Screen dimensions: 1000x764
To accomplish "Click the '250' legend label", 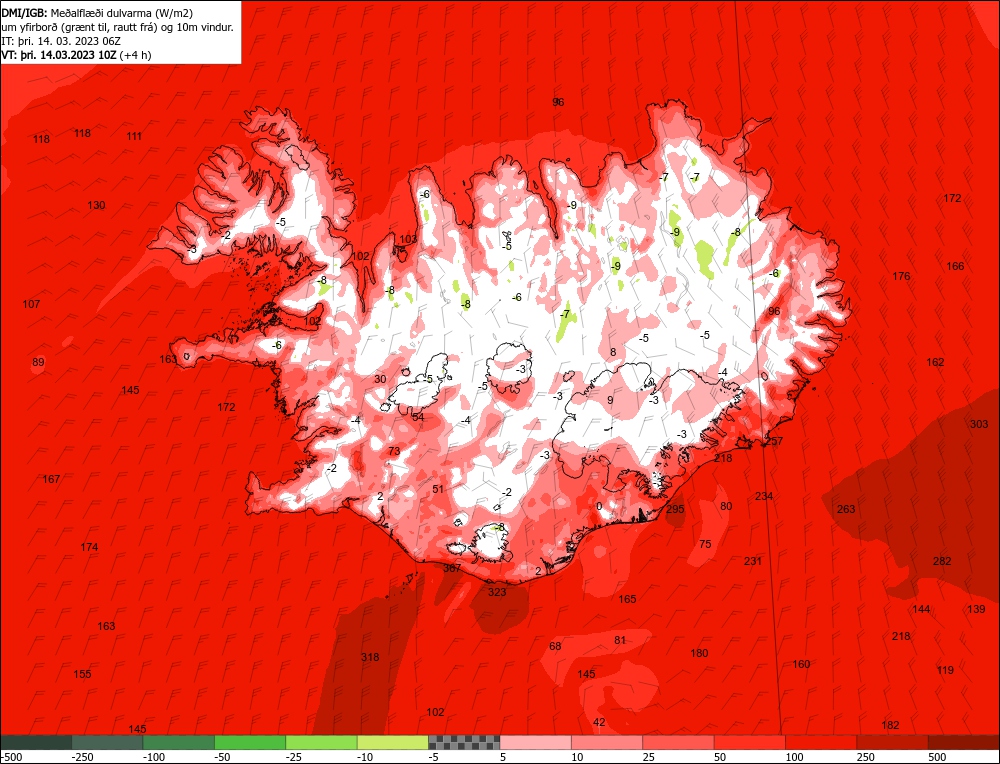I will 866,757.
